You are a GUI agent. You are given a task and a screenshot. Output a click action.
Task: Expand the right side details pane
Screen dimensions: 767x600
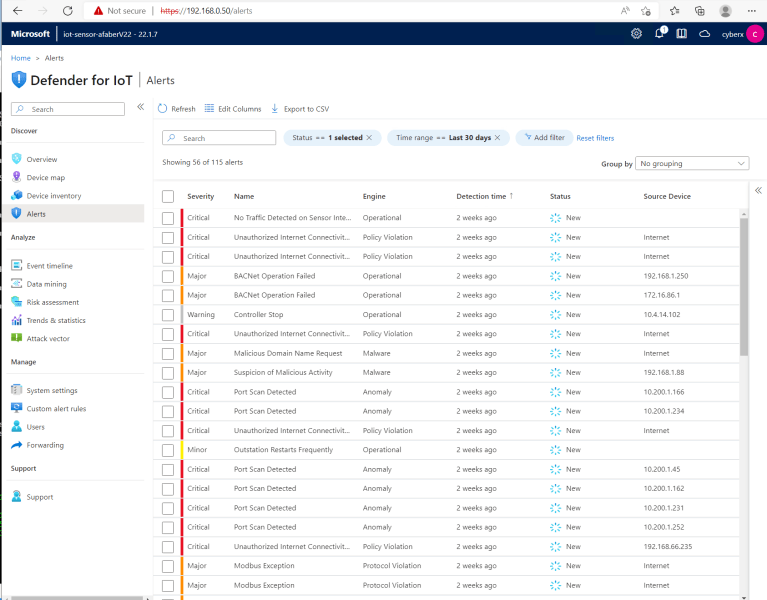click(758, 190)
